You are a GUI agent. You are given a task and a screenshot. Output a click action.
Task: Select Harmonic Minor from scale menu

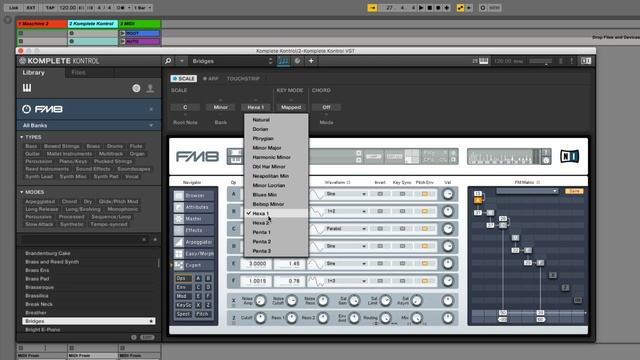(x=276, y=157)
